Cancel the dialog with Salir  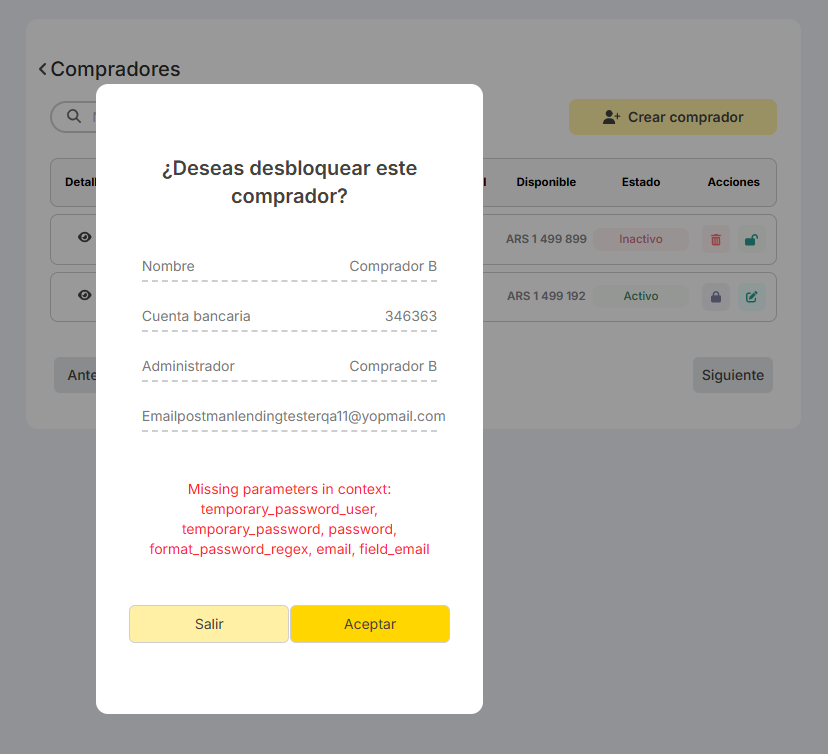point(209,624)
